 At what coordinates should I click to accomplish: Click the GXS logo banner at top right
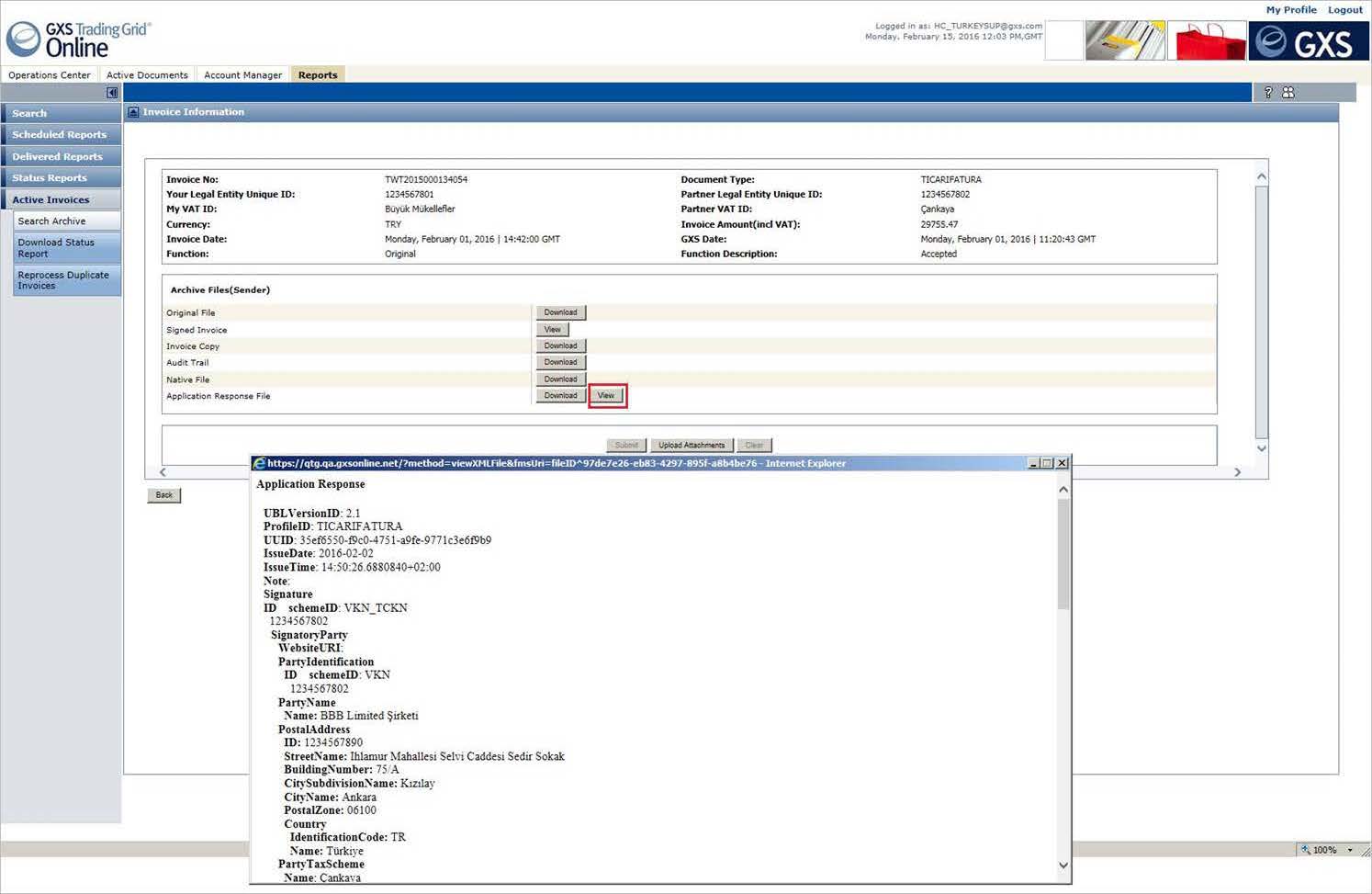[x=1309, y=40]
